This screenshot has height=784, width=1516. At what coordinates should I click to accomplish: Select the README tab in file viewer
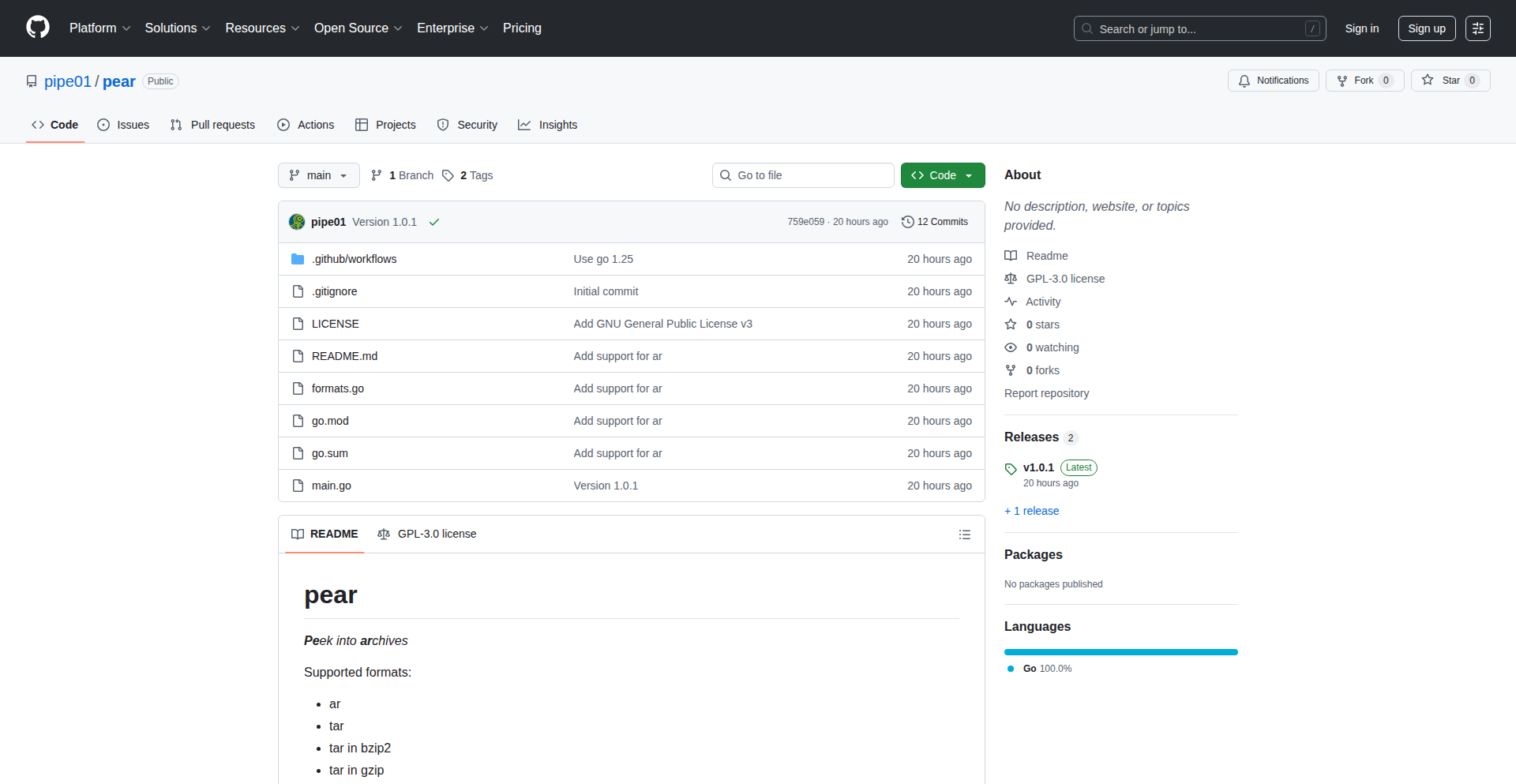pos(325,534)
